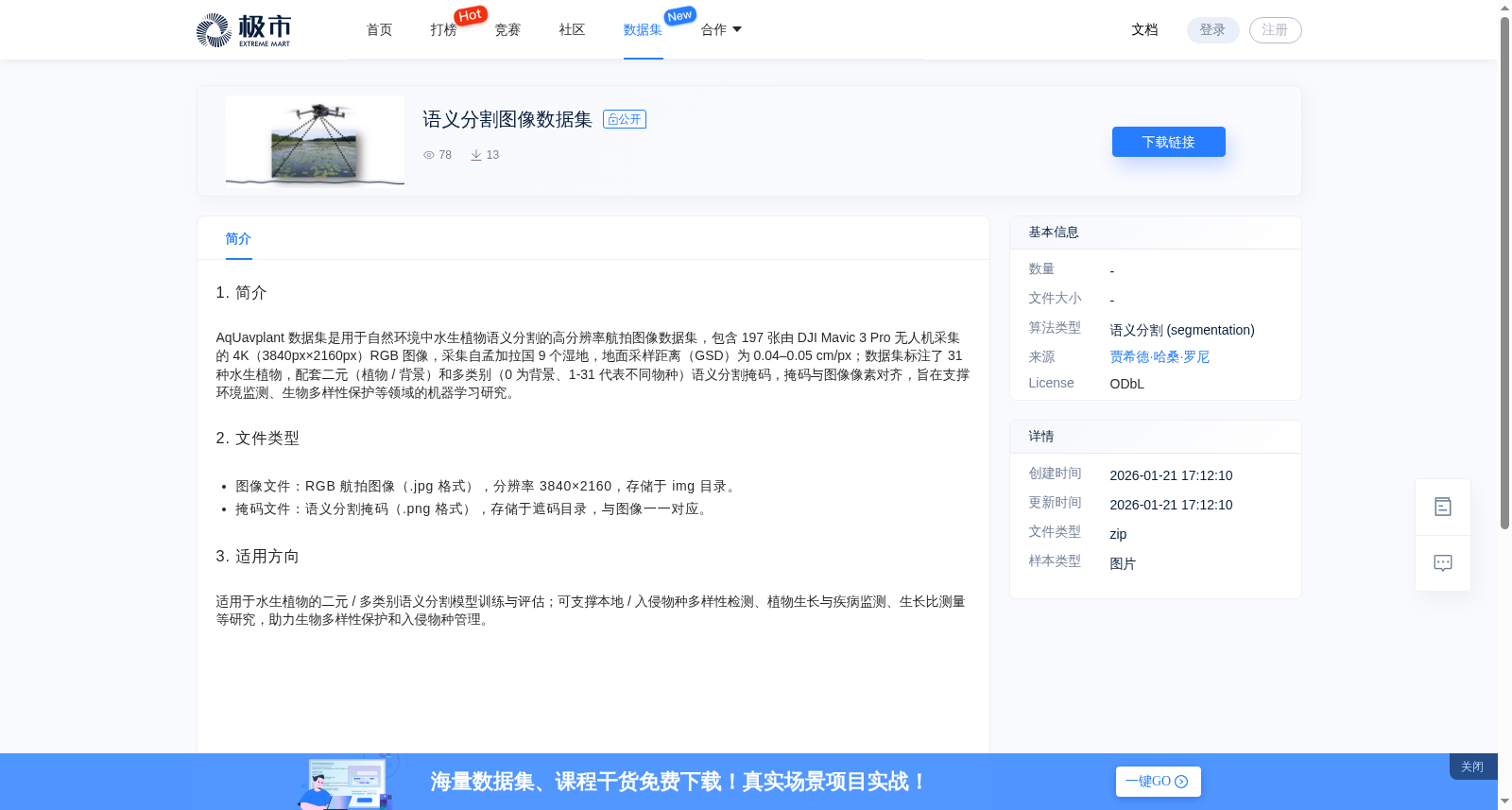Open the document icon in floating sidebar
This screenshot has width=1512, height=810.
click(1443, 508)
